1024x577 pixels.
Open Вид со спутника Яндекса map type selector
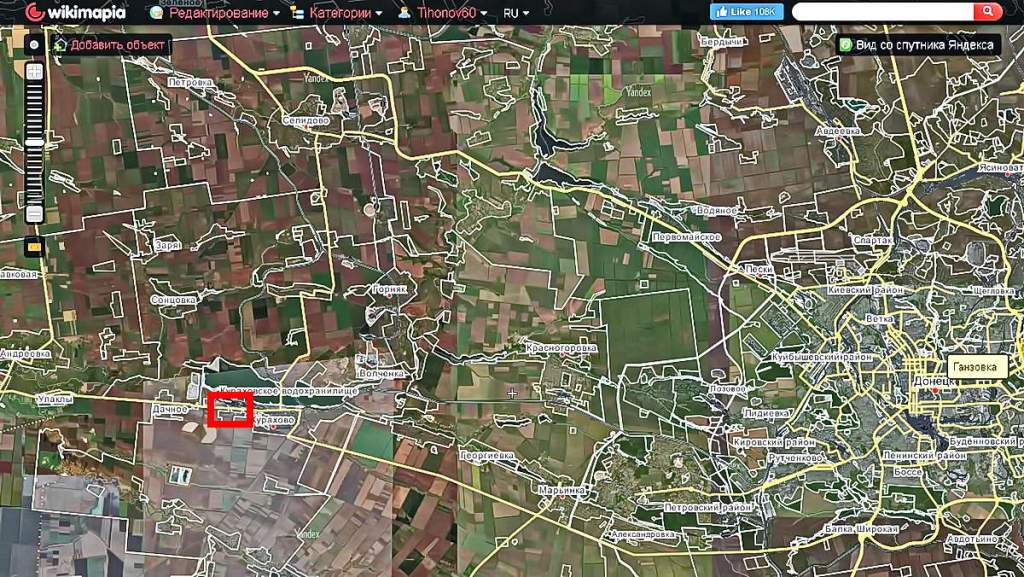[x=918, y=45]
